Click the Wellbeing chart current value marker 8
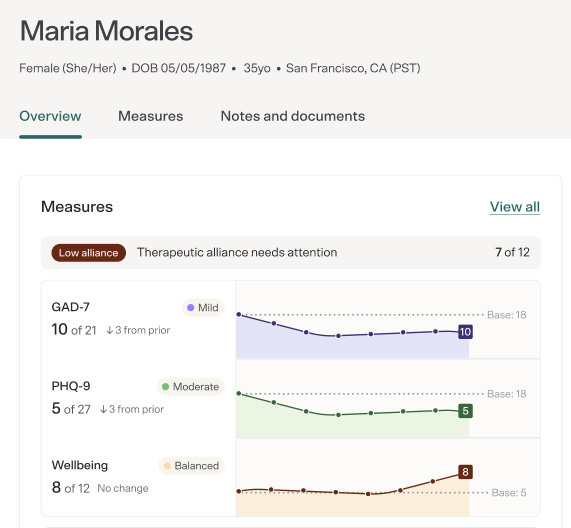Screen dimensions: 571x528 [465, 472]
